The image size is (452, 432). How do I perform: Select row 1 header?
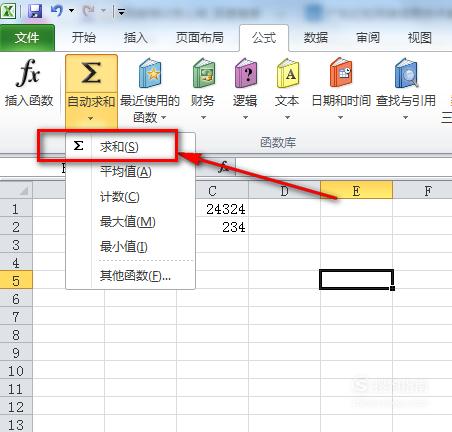(x=16, y=209)
